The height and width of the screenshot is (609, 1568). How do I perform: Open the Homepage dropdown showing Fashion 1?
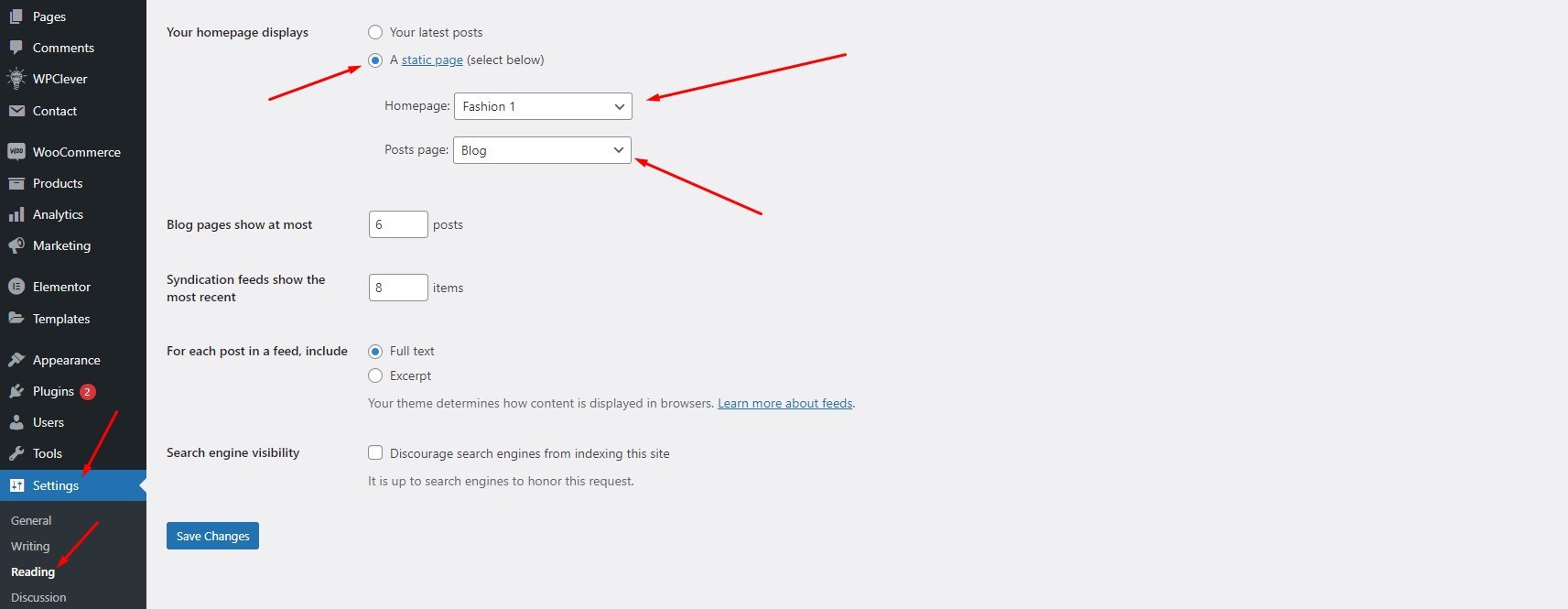click(x=543, y=106)
